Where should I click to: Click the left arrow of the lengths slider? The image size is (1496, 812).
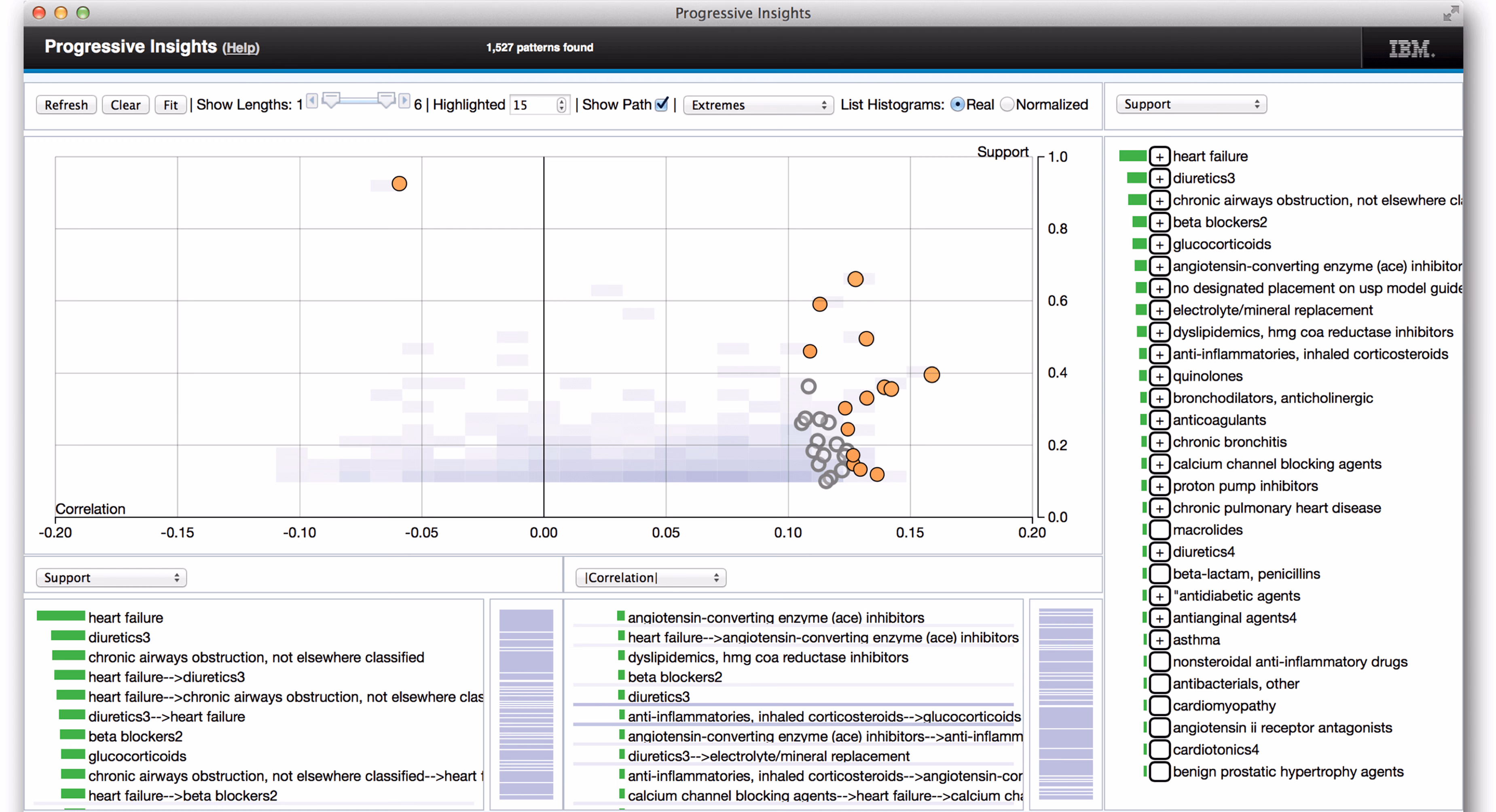pos(312,101)
